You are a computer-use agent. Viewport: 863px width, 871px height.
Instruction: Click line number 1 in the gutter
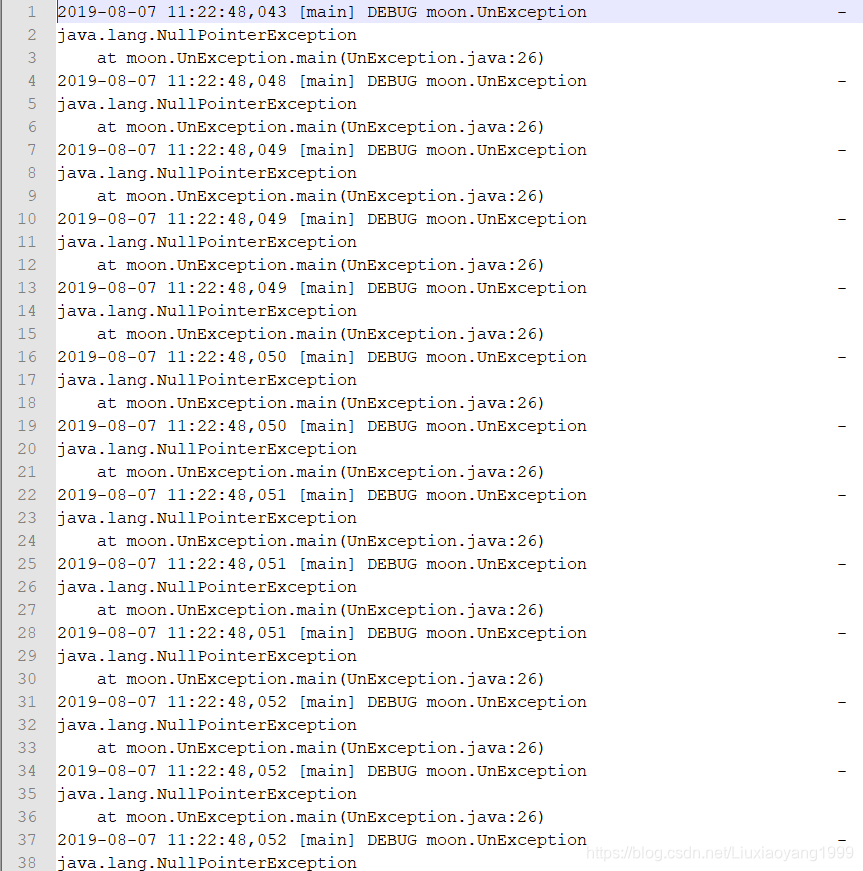coord(30,12)
